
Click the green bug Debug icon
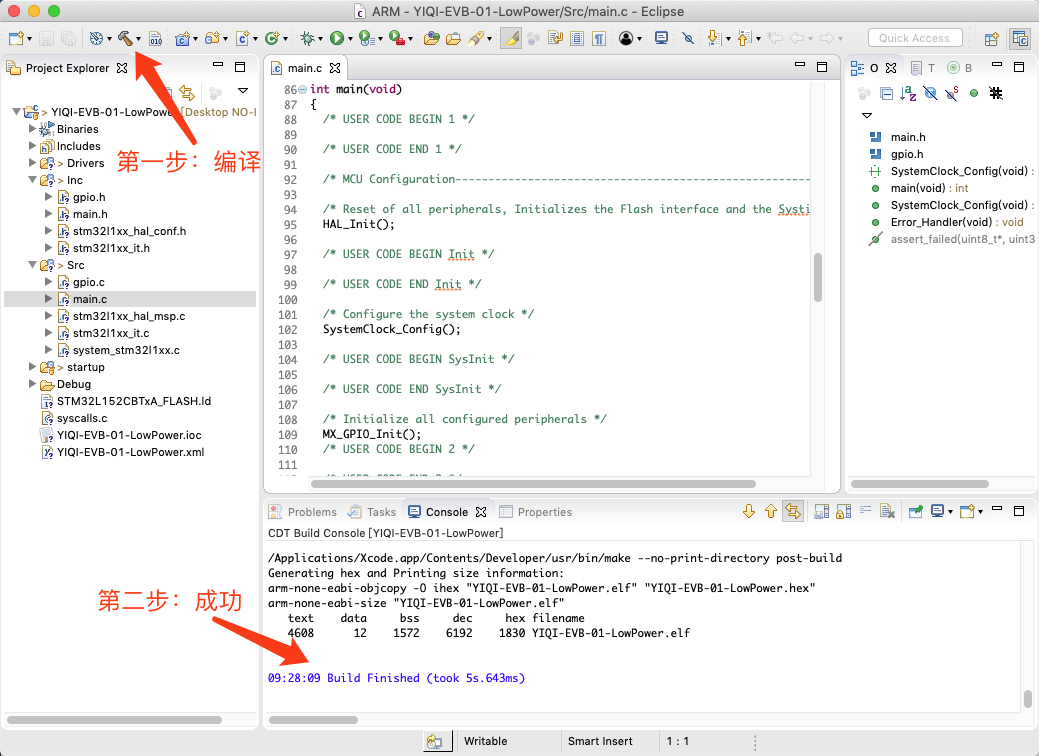[307, 38]
